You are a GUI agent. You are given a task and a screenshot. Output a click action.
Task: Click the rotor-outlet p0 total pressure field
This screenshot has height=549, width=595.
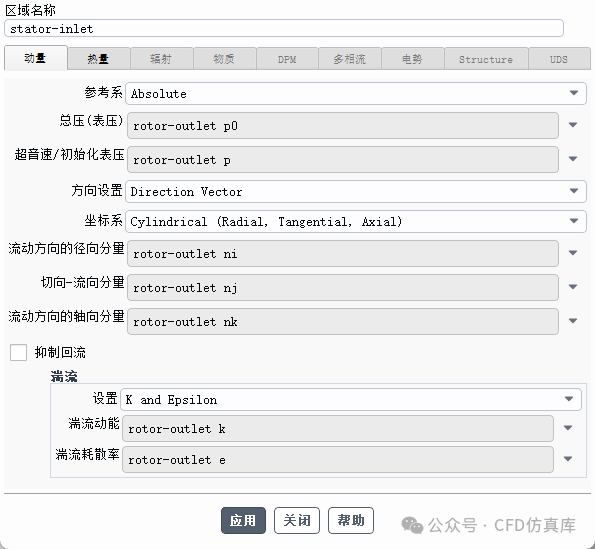[343, 126]
